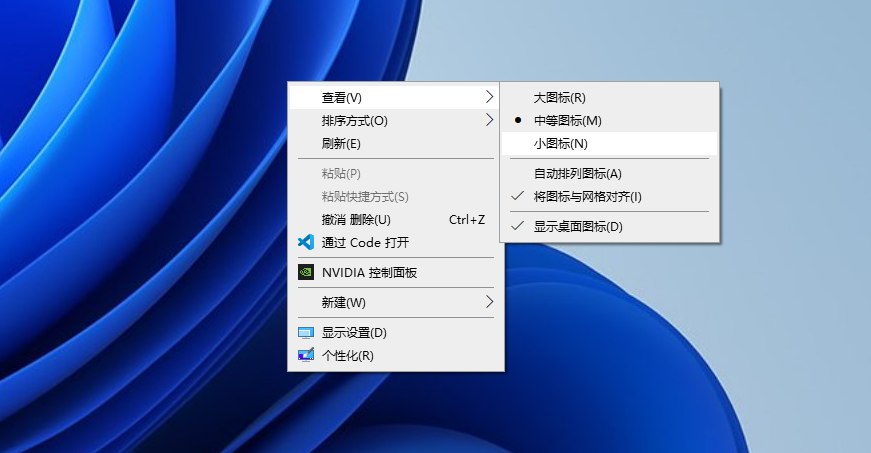
Task: Click the personalization paintbrush icon
Action: (x=306, y=355)
